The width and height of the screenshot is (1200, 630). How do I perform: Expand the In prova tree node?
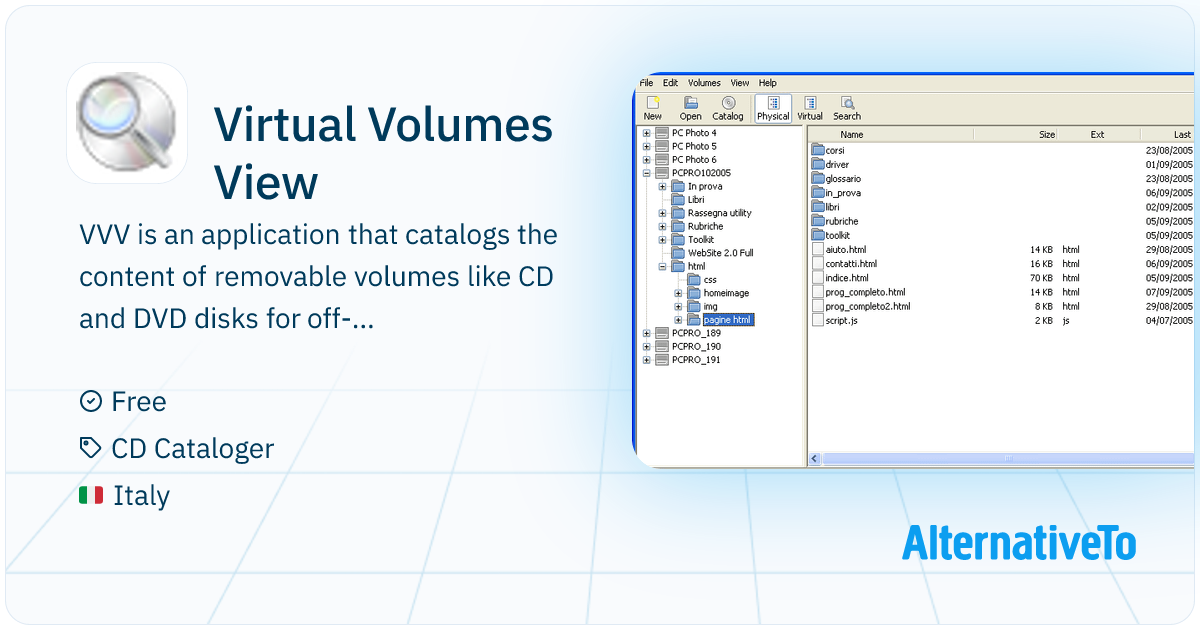pos(662,186)
